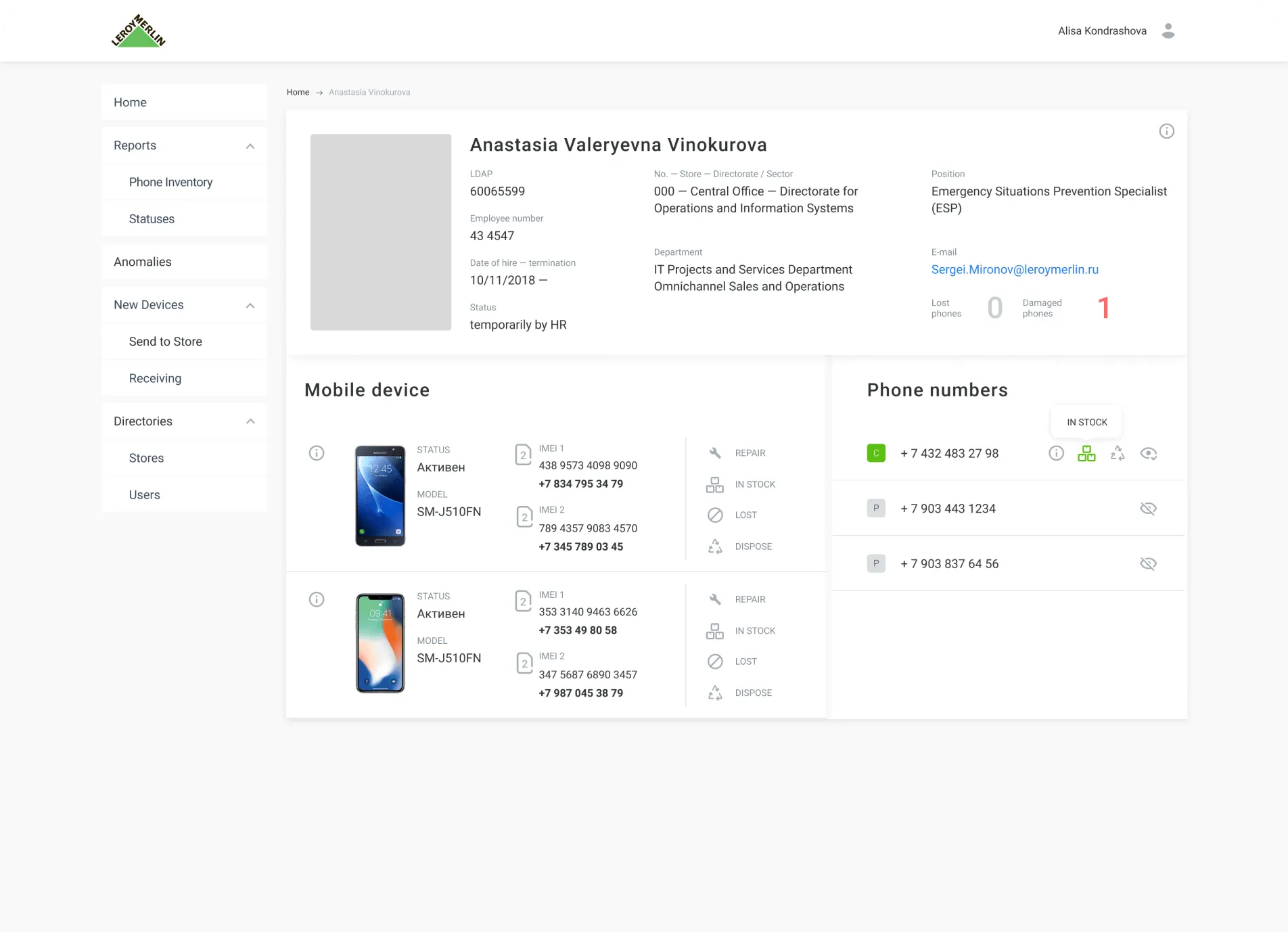The height and width of the screenshot is (932, 1288).
Task: Collapse the New Devices sidebar section
Action: pos(250,306)
